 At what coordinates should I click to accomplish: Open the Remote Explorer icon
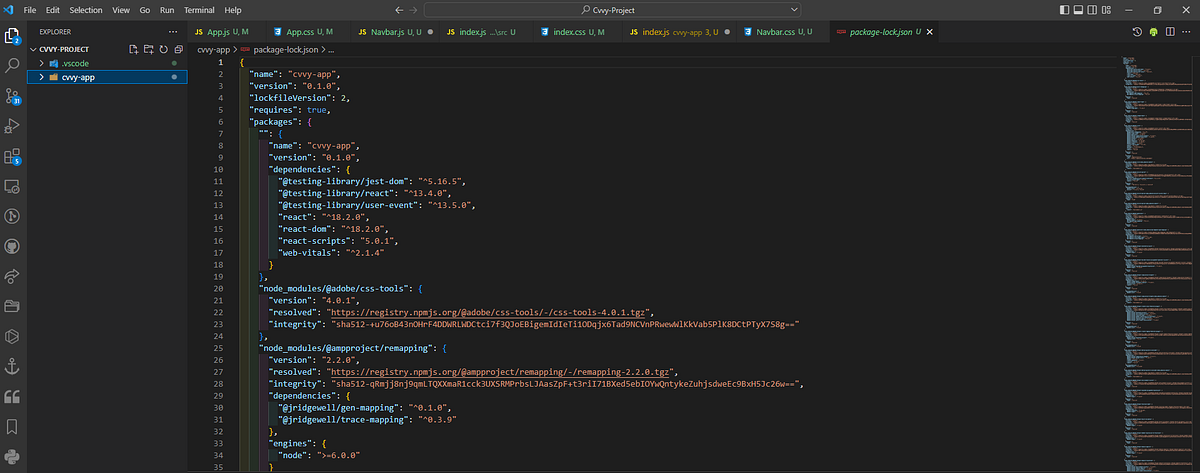click(13, 185)
